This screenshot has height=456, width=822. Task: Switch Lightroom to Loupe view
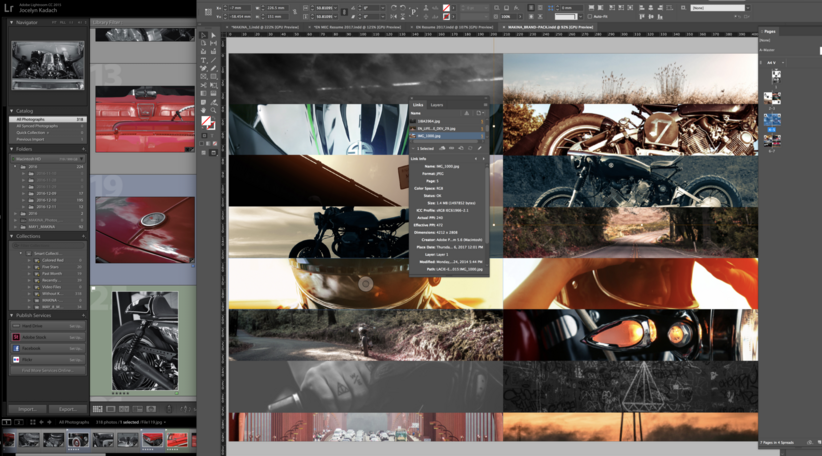tap(111, 409)
